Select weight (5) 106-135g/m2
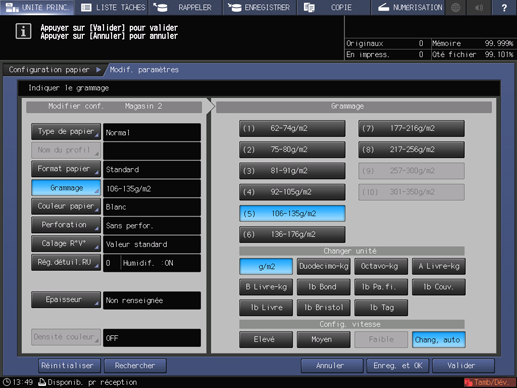Viewport: 517px width, 388px height. 292,214
